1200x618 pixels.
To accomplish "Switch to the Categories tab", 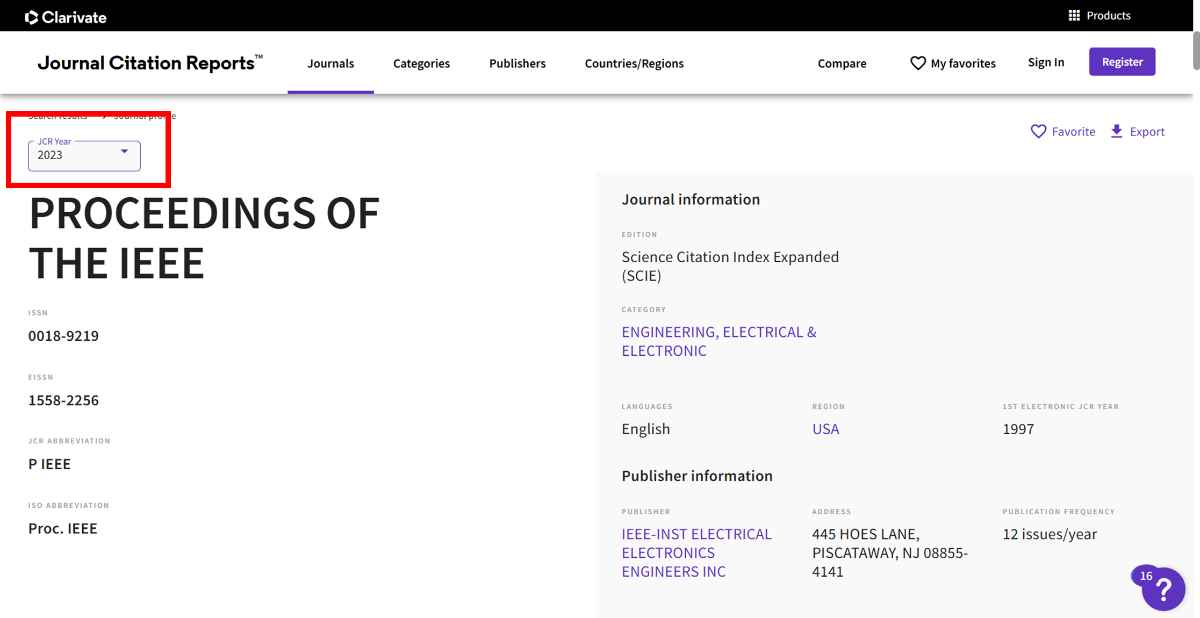I will pos(421,63).
